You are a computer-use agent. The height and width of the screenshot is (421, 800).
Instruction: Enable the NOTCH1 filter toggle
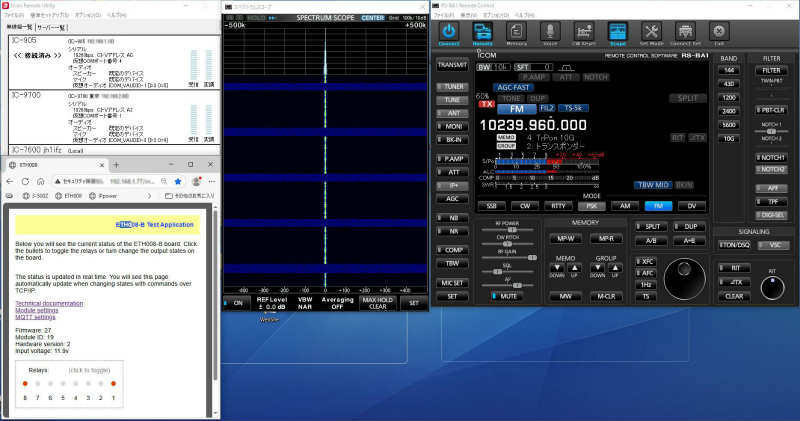[771, 157]
